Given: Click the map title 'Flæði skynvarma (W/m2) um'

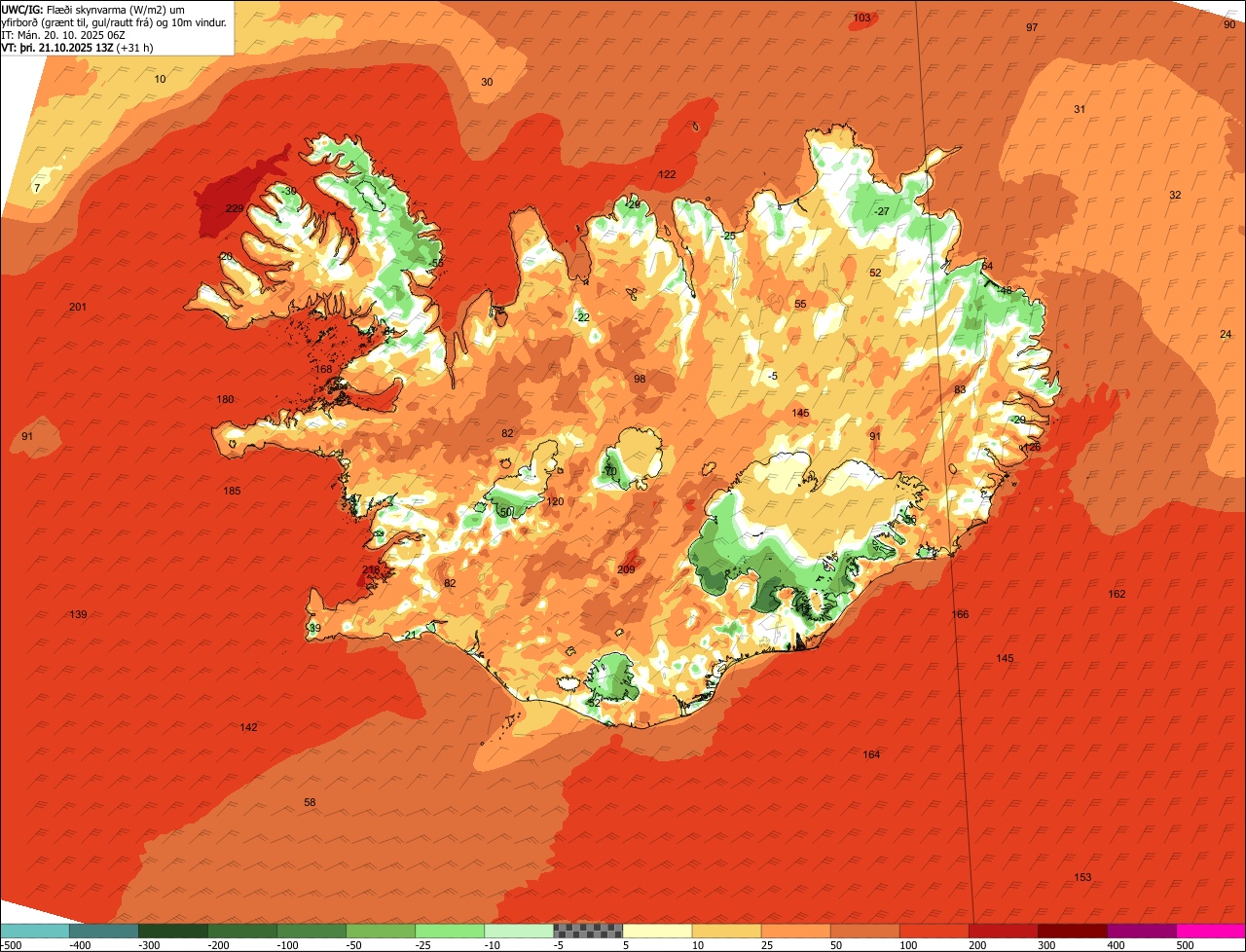Looking at the screenshot, I should tap(116, 9).
